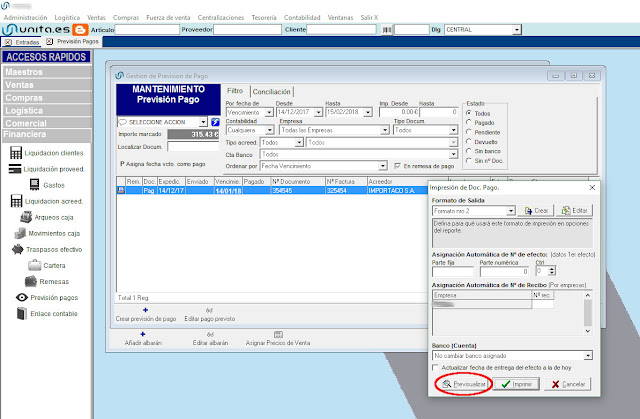640x419 pixels.
Task: Open Previsión pagos eye icon
Action: click(x=21, y=297)
